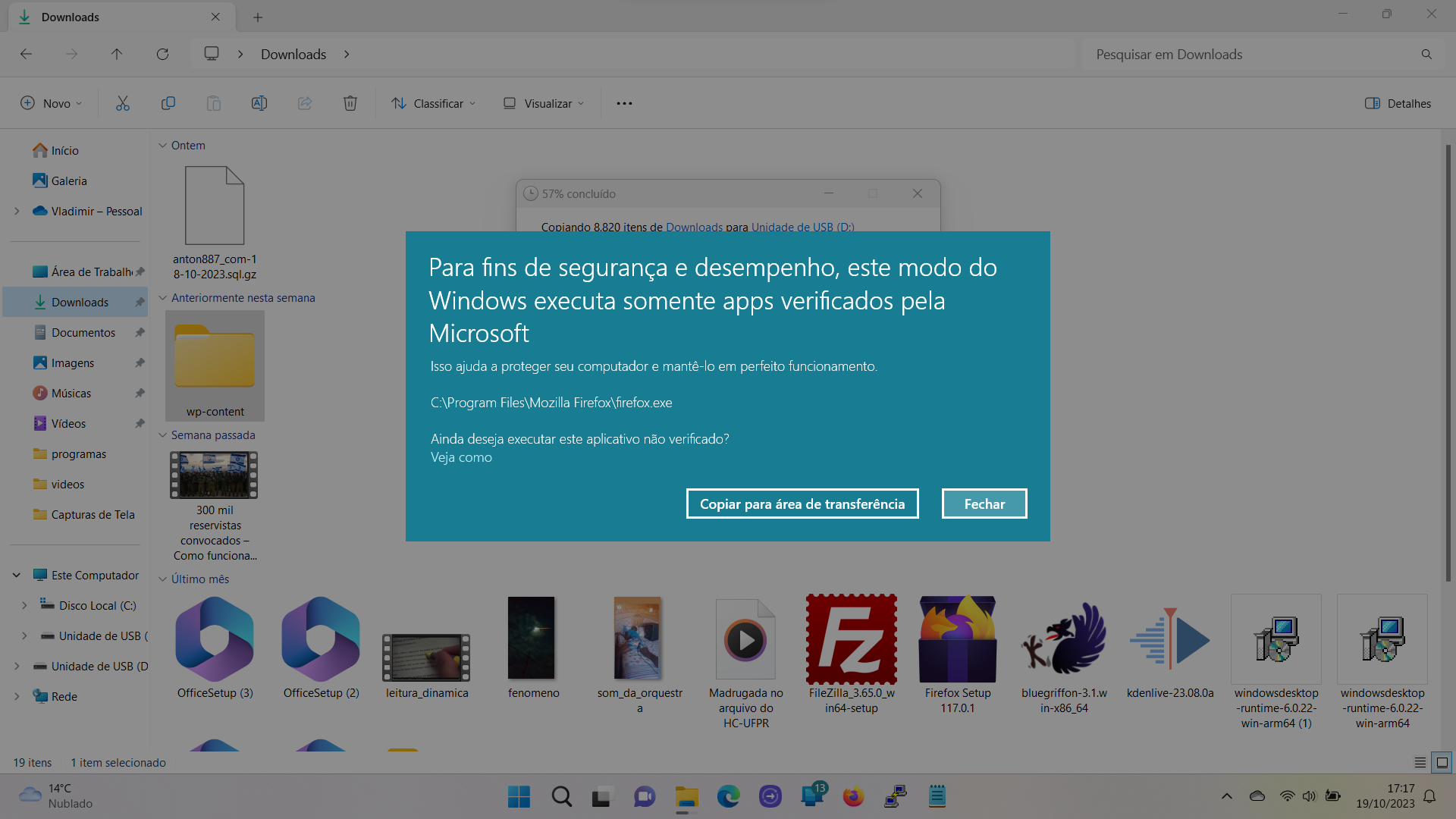Refresh the Downloads folder view
This screenshot has height=819, width=1456.
tap(162, 54)
